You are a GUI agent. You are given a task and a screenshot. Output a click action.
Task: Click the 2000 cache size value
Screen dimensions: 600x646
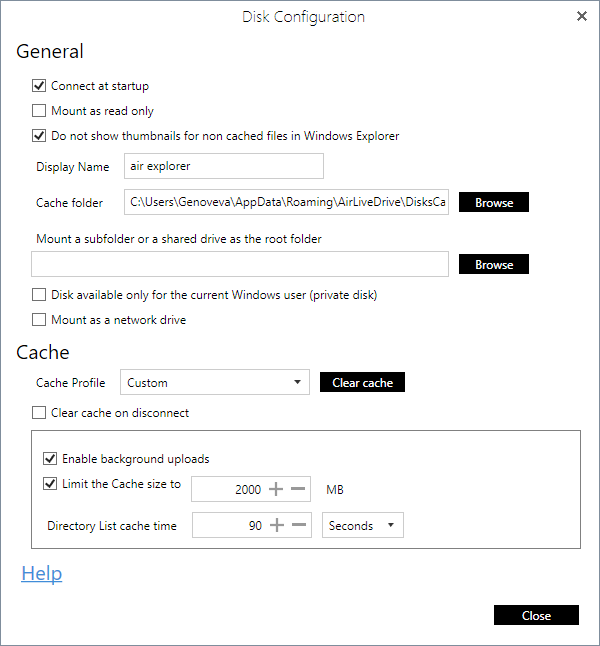248,489
